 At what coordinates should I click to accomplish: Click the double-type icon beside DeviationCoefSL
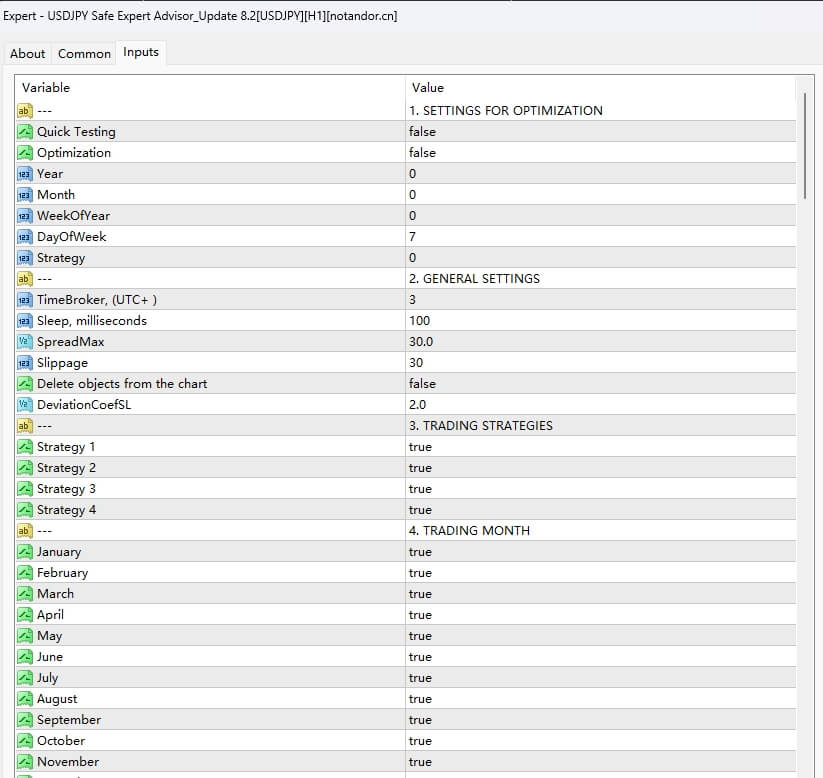coord(25,405)
